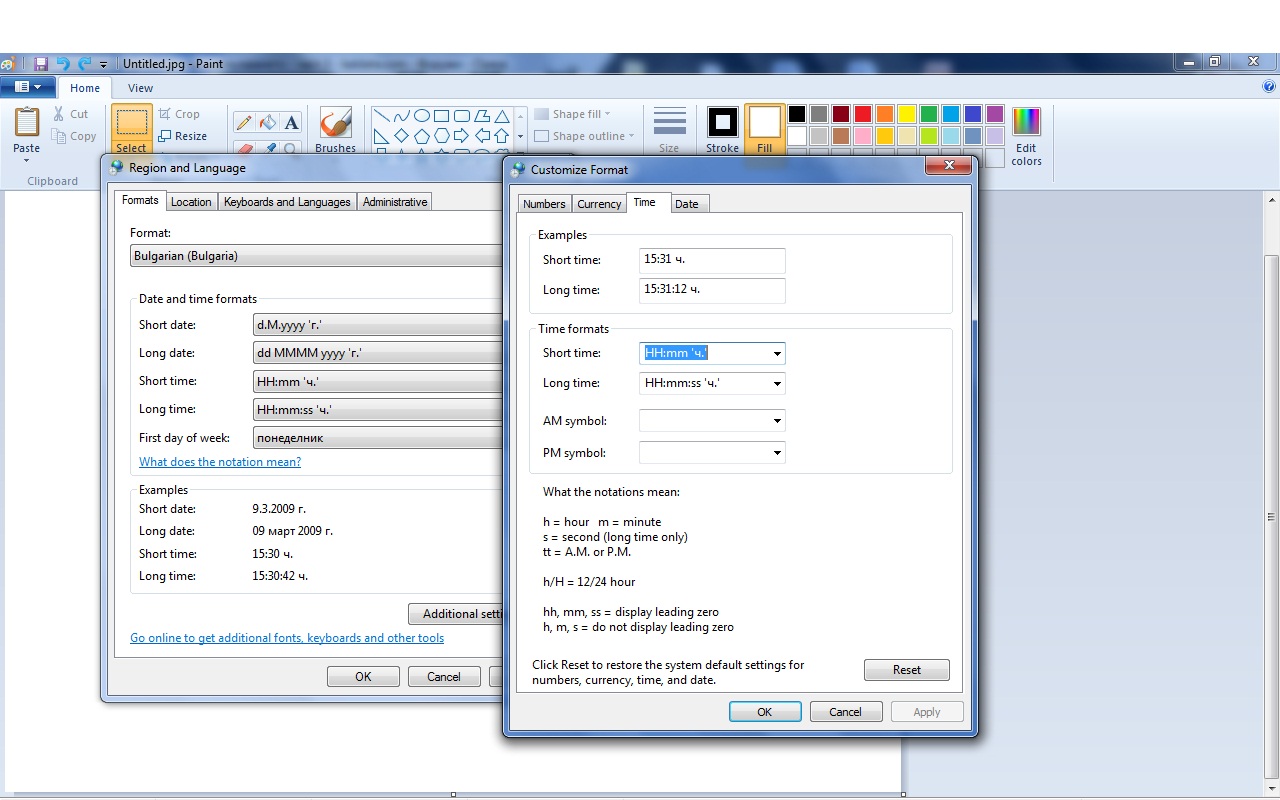Pick the Fill with color bucket tool
The image size is (1280, 800).
(x=268, y=122)
